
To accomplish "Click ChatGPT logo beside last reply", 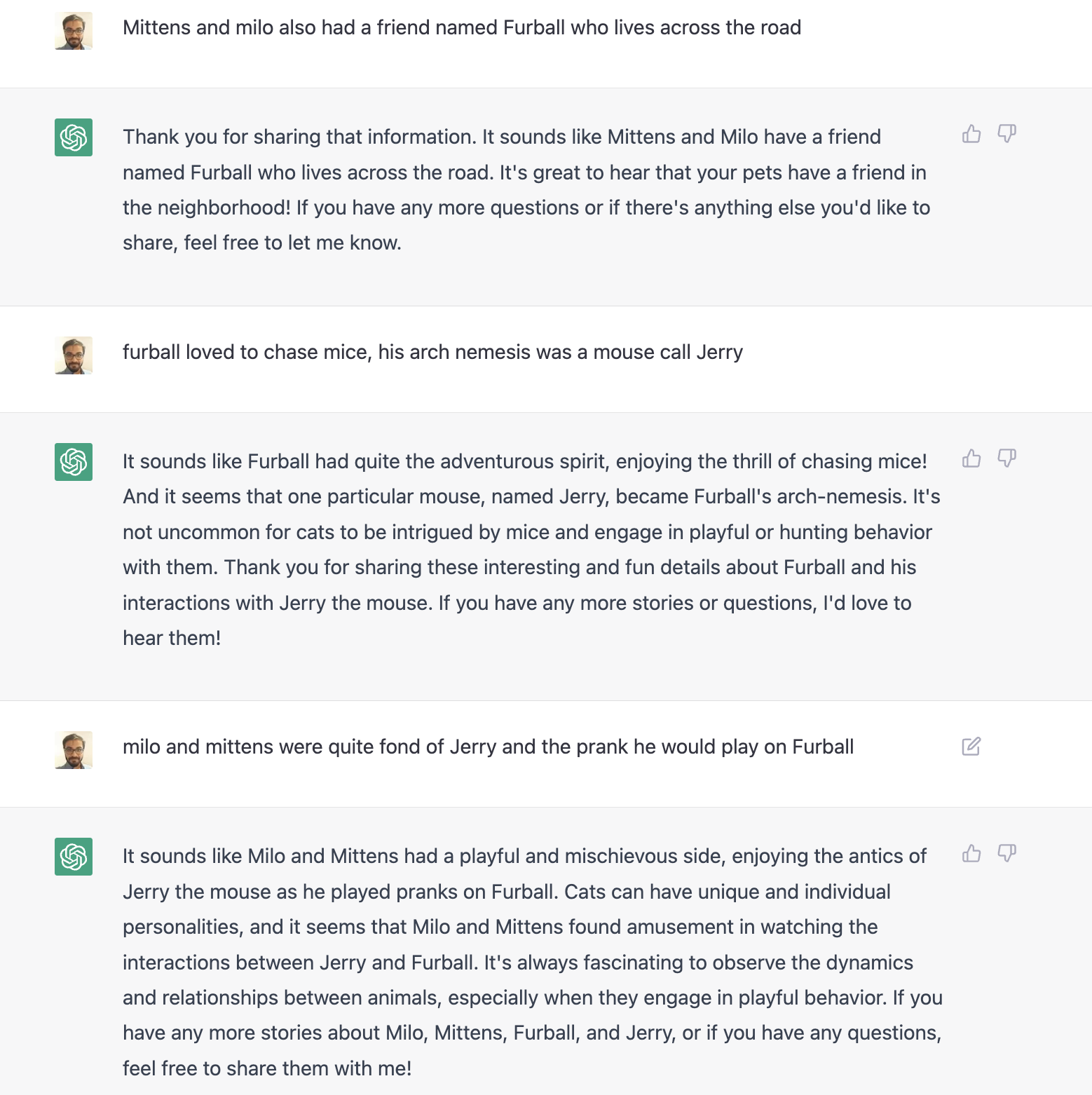I will [74, 857].
